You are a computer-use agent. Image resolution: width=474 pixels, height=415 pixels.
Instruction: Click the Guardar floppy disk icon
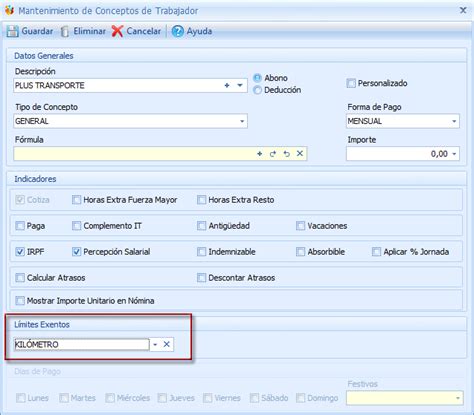tap(13, 31)
